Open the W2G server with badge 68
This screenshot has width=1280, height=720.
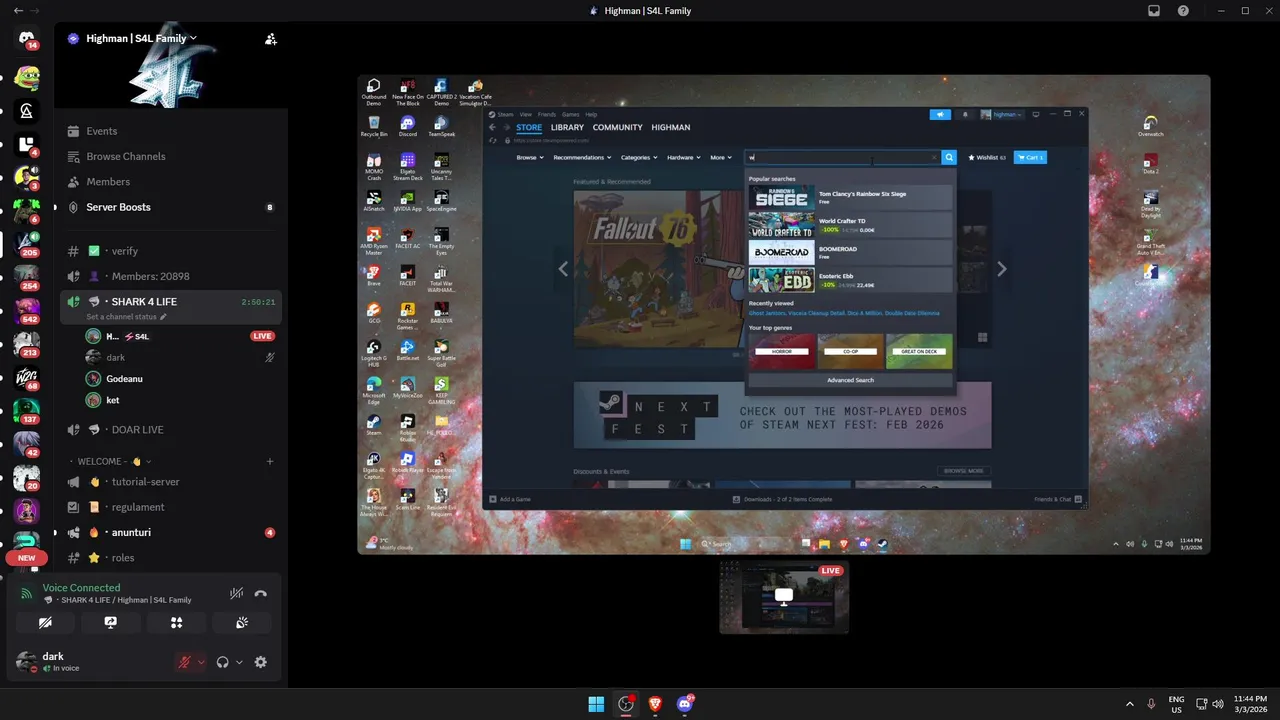(27, 376)
